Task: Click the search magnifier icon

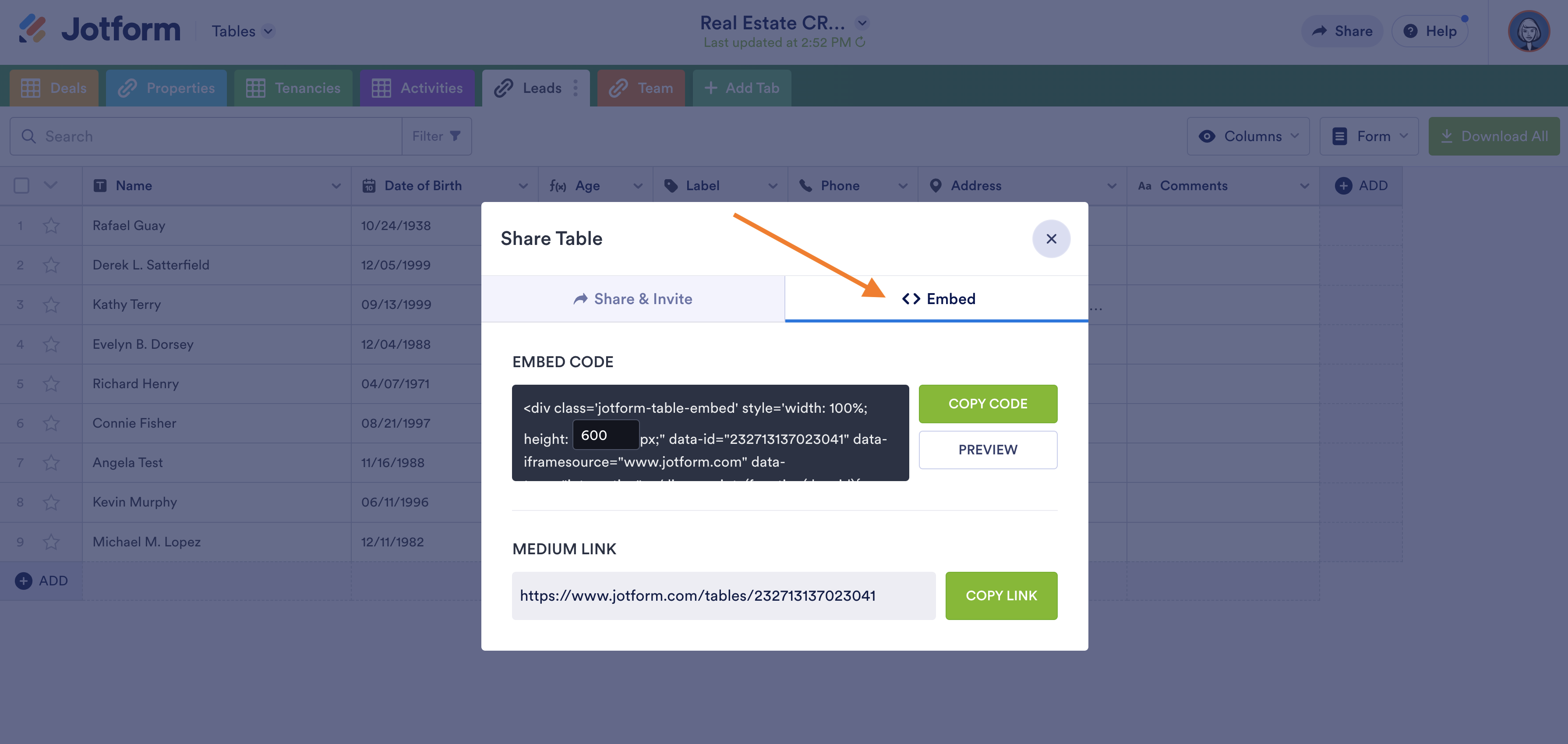Action: pyautogui.click(x=28, y=136)
